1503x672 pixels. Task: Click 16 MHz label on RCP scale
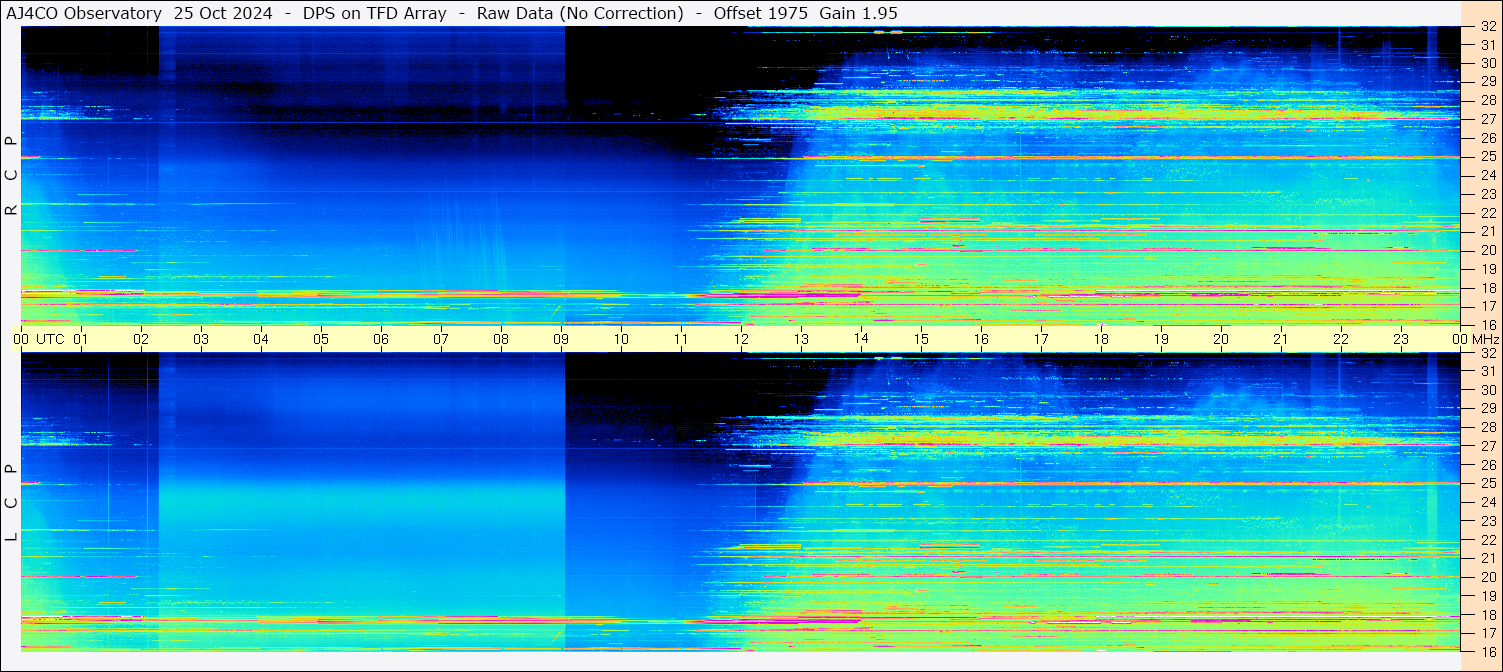click(1488, 324)
